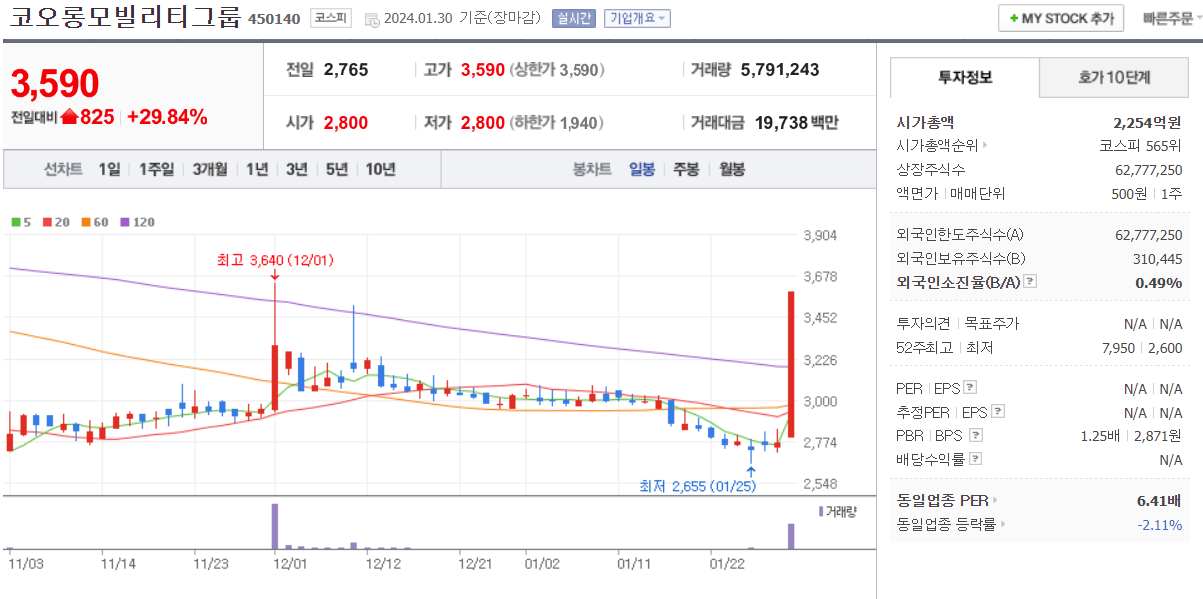Click the 전일 price 2,765
This screenshot has width=1203, height=599.
[346, 70]
